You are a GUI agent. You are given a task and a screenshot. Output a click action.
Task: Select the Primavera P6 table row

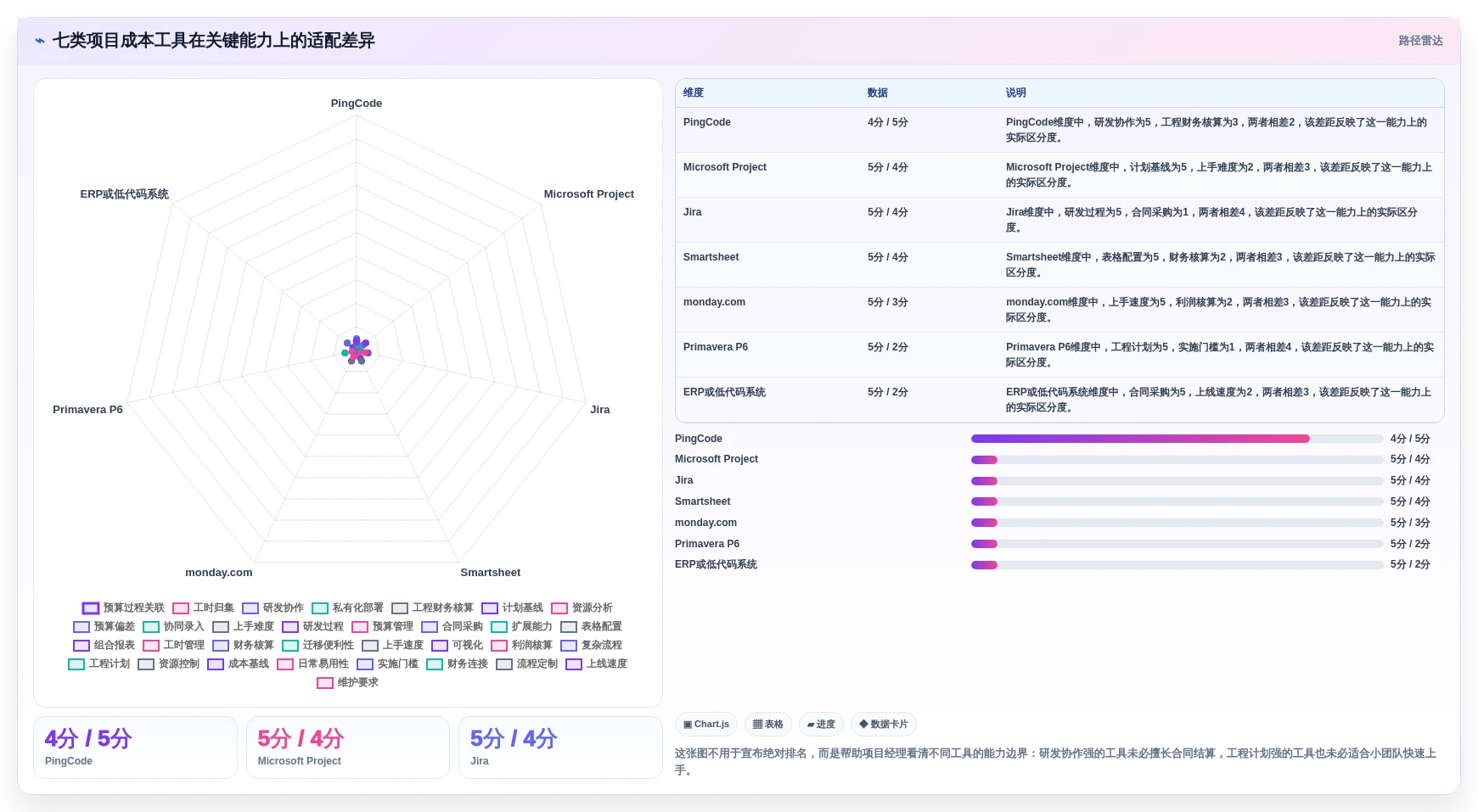pos(1059,355)
